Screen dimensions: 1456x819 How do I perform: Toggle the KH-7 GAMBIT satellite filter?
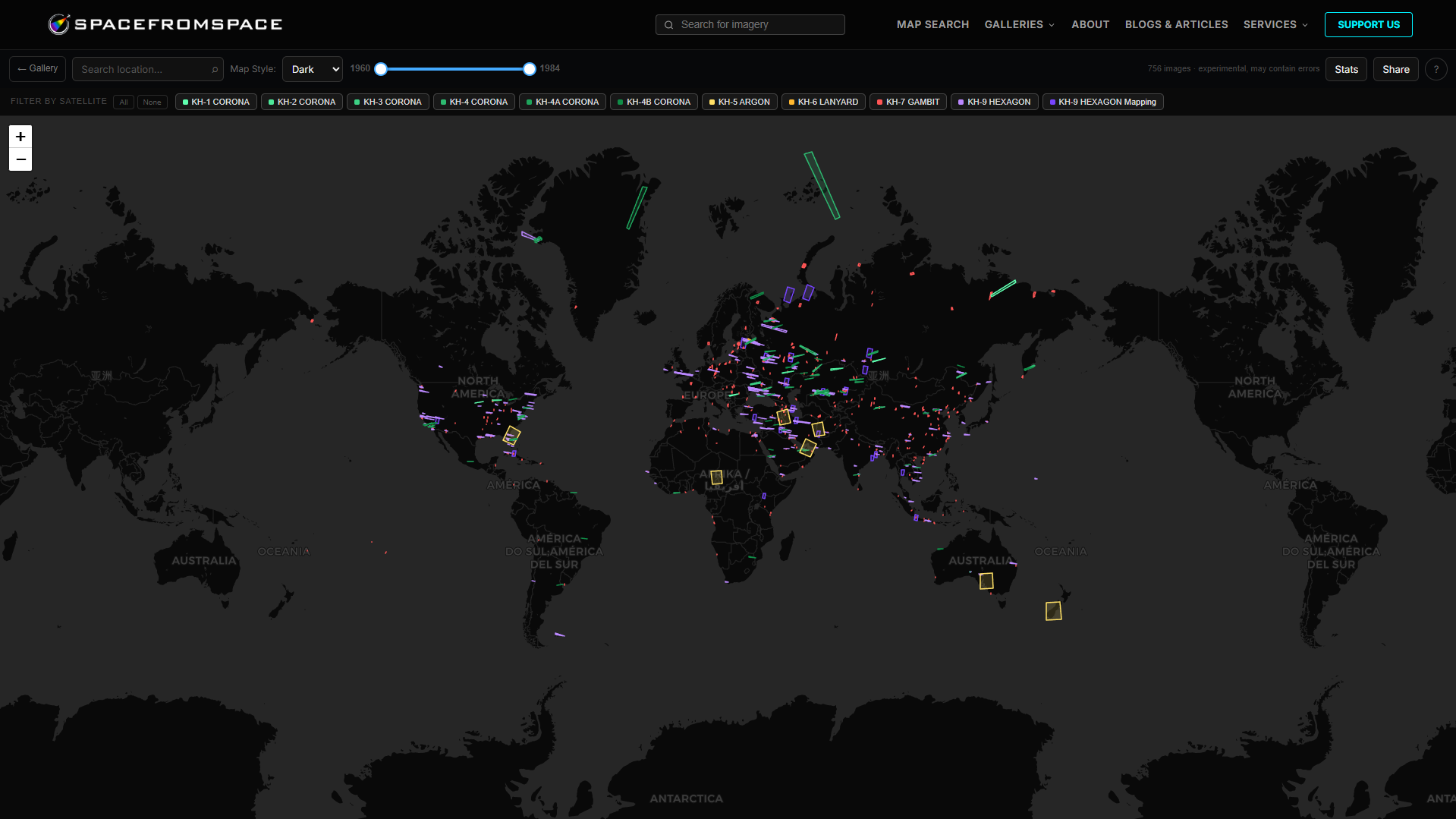click(907, 102)
